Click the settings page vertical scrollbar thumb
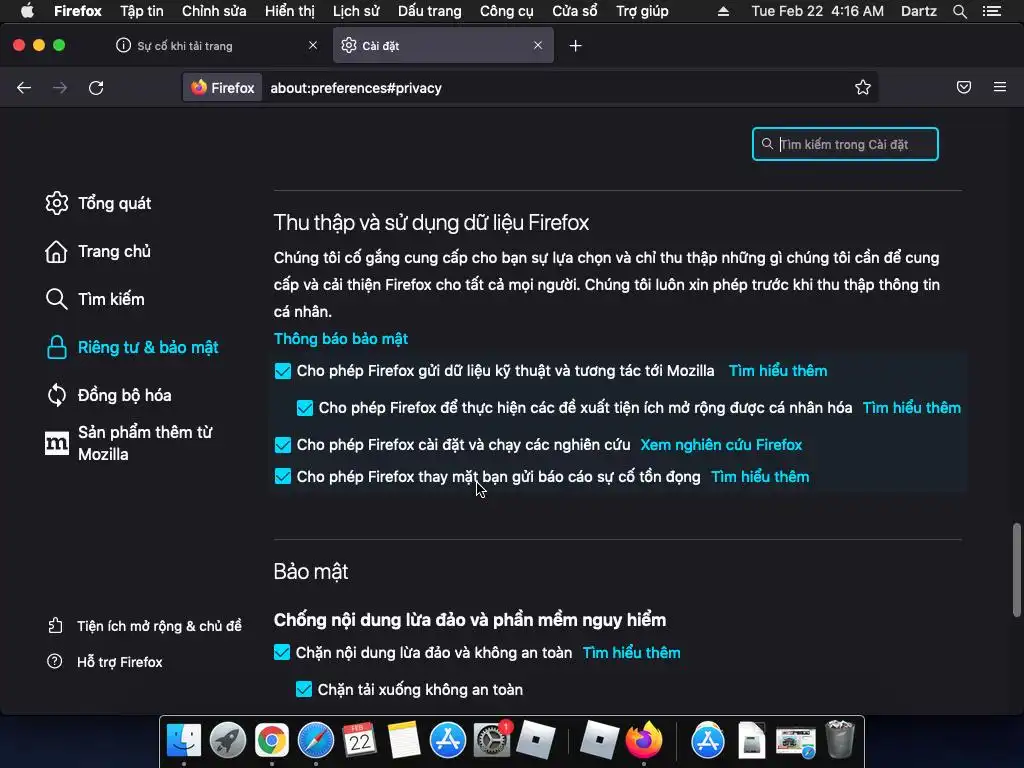The image size is (1024, 768). click(1016, 569)
